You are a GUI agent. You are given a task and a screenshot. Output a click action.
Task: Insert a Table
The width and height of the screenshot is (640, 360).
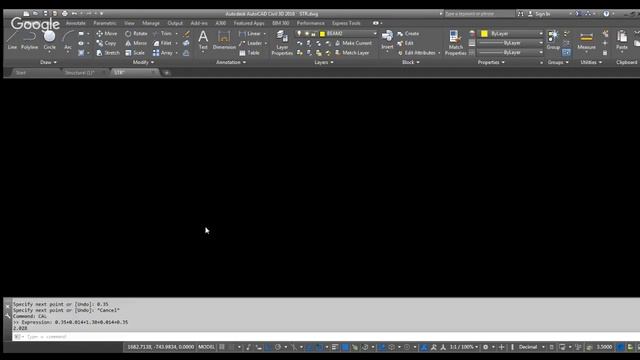click(x=249, y=53)
